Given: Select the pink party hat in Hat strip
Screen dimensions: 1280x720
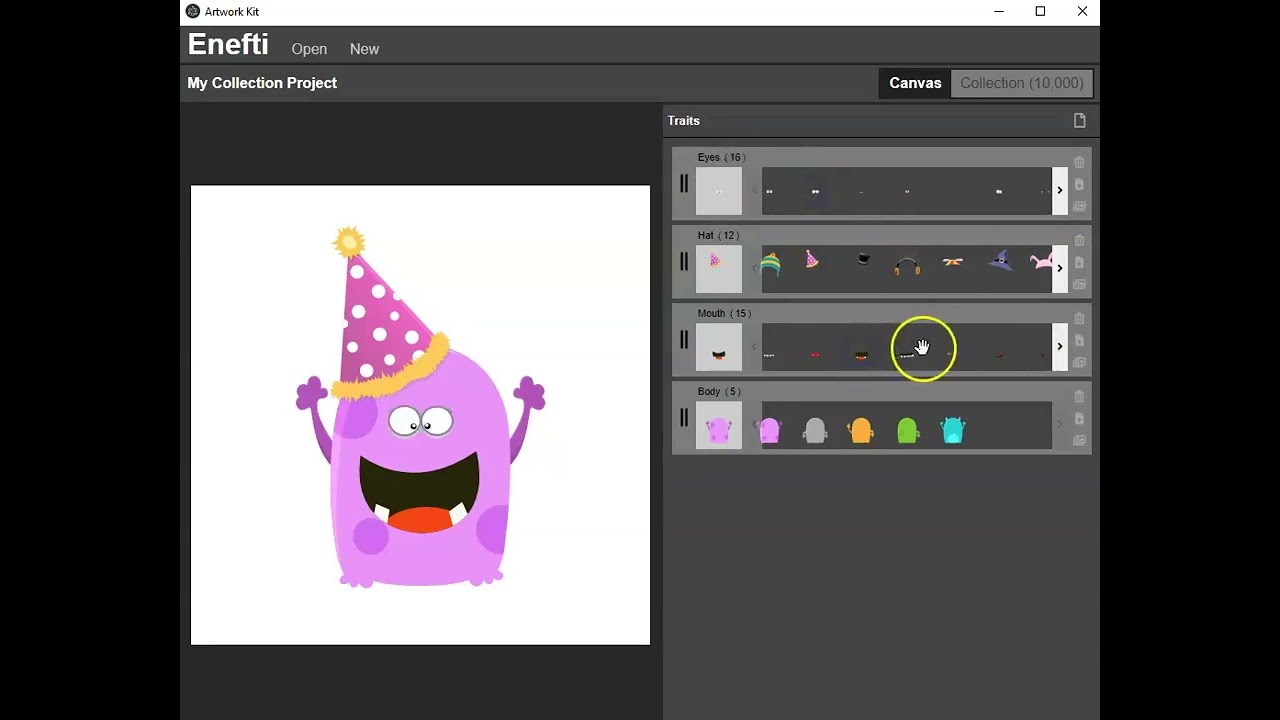Looking at the screenshot, I should (x=812, y=261).
